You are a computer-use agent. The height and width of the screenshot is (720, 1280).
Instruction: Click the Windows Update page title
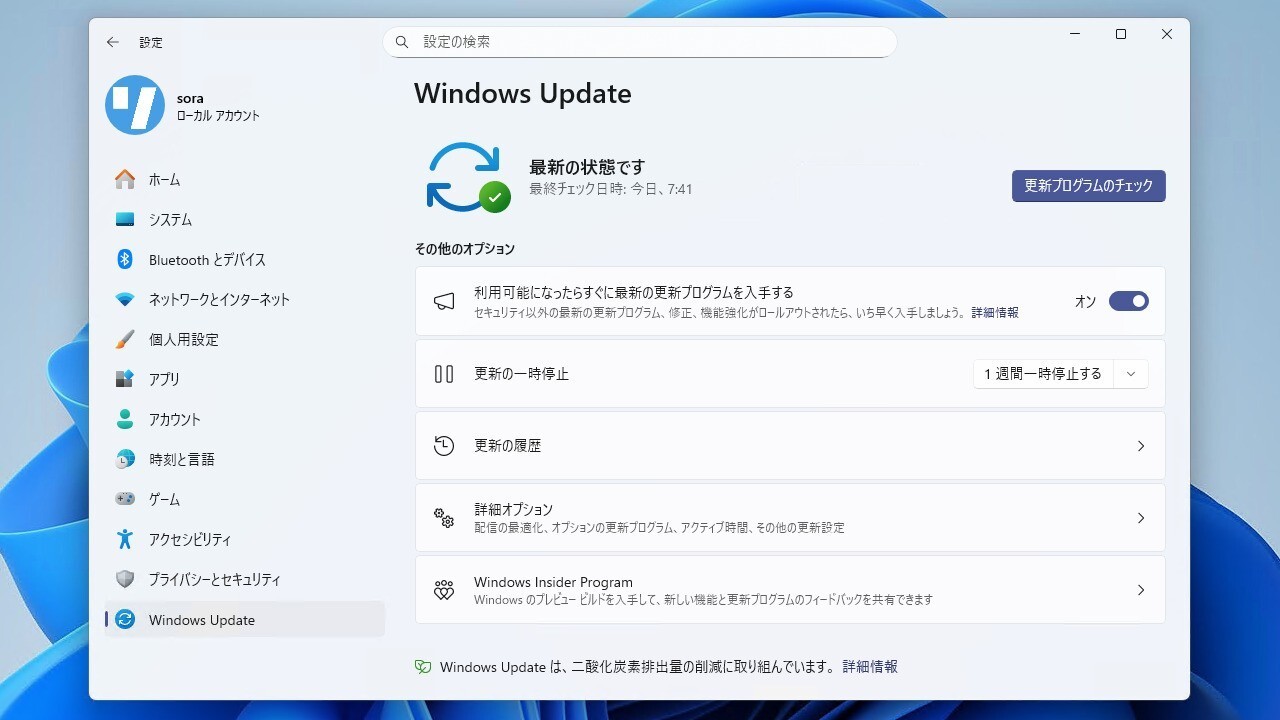523,93
